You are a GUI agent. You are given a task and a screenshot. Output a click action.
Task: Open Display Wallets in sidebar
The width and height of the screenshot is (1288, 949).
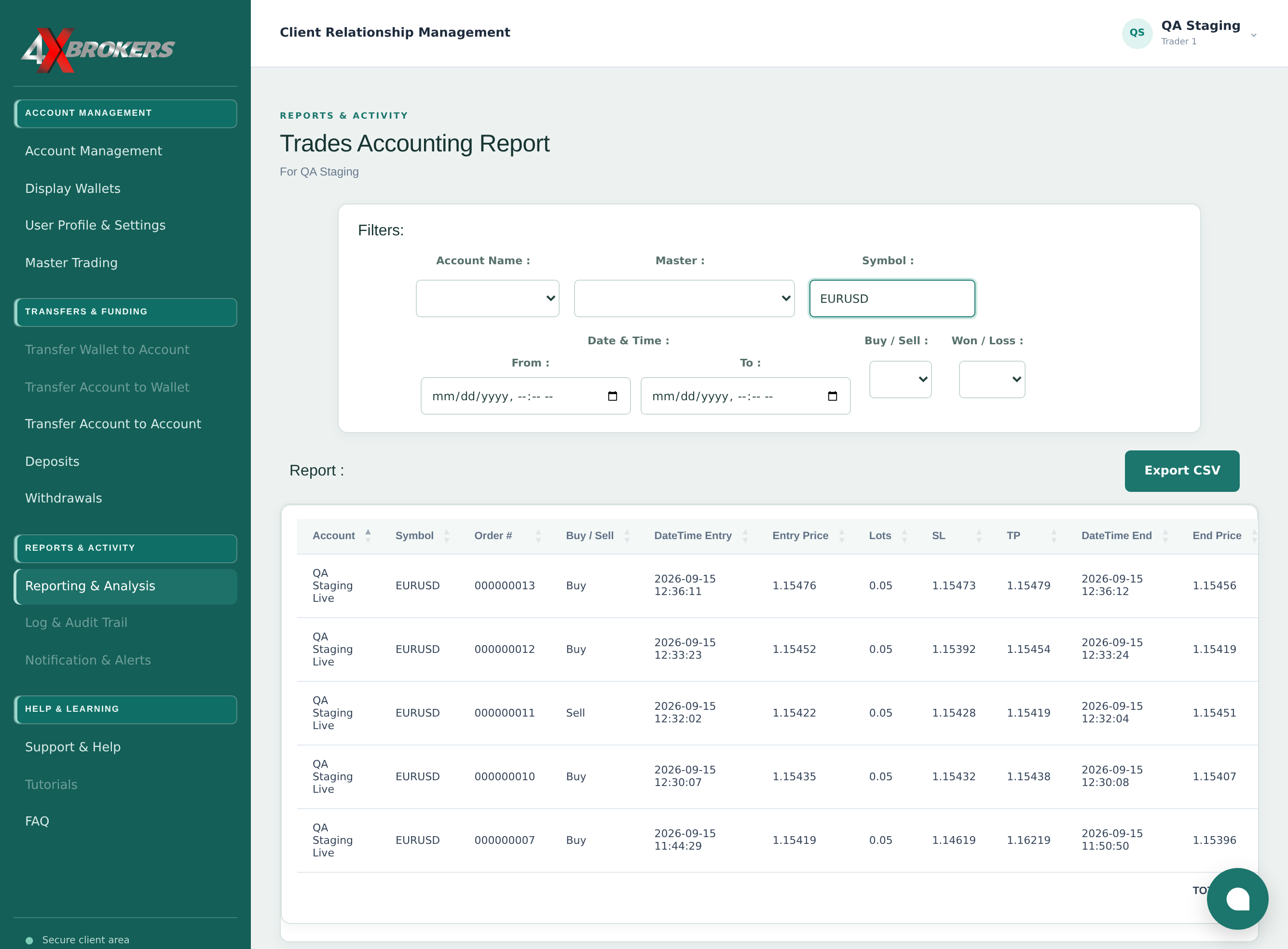click(73, 189)
